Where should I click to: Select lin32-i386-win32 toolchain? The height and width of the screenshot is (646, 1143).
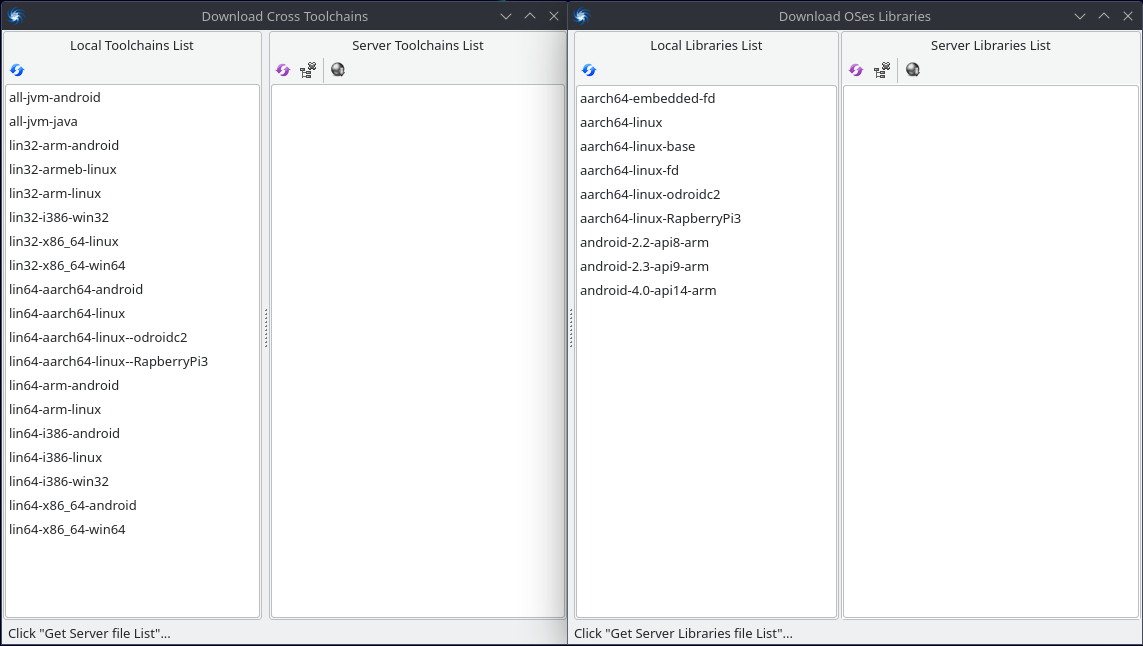[133, 218]
